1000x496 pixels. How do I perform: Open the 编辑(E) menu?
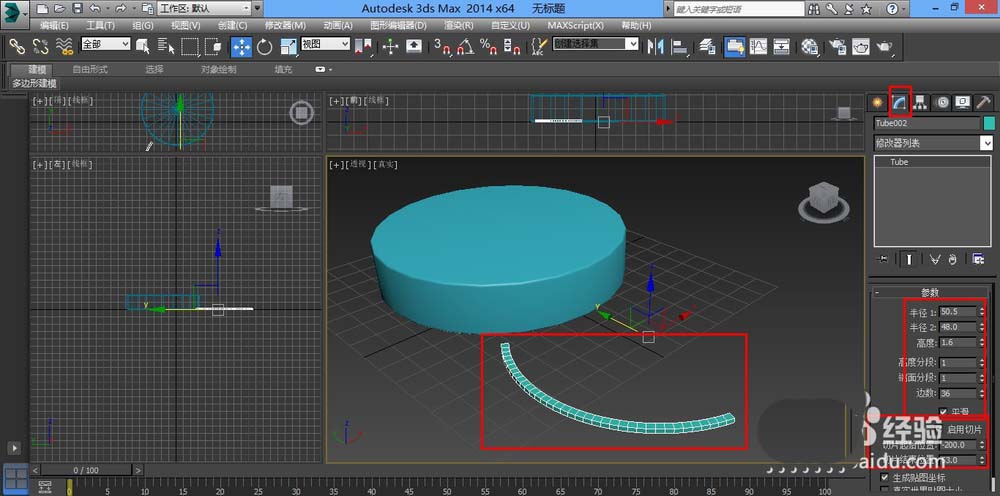tap(54, 26)
